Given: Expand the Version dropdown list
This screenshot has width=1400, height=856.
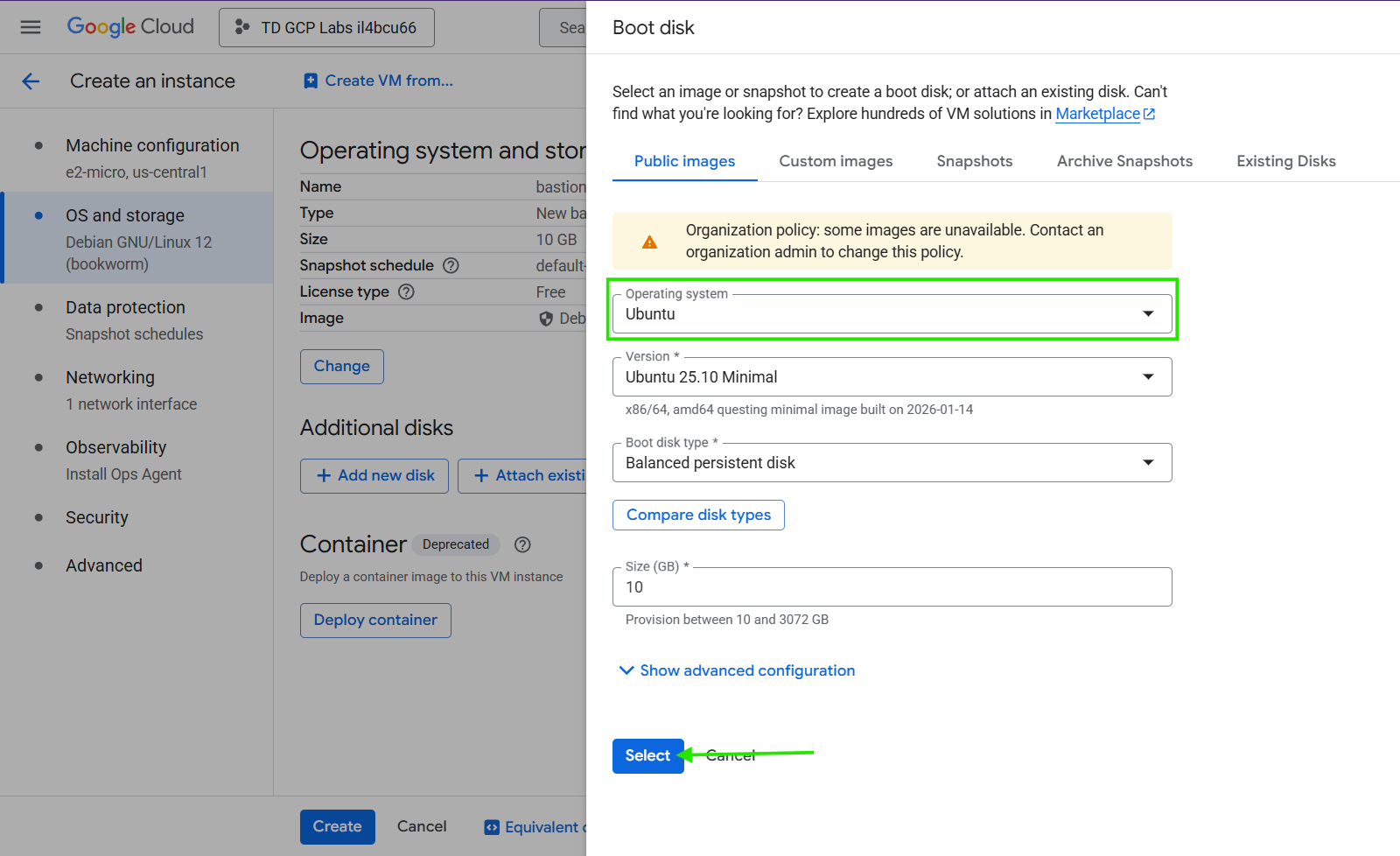Looking at the screenshot, I should [x=891, y=377].
